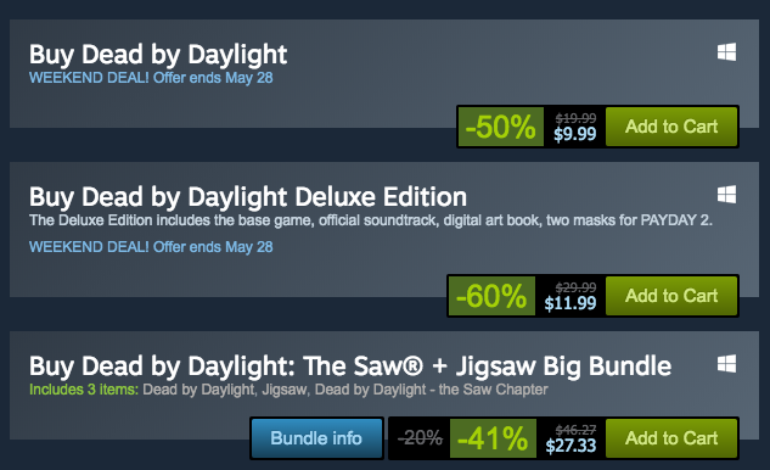Click the -50% discount badge
770x470 pixels.
(502, 127)
